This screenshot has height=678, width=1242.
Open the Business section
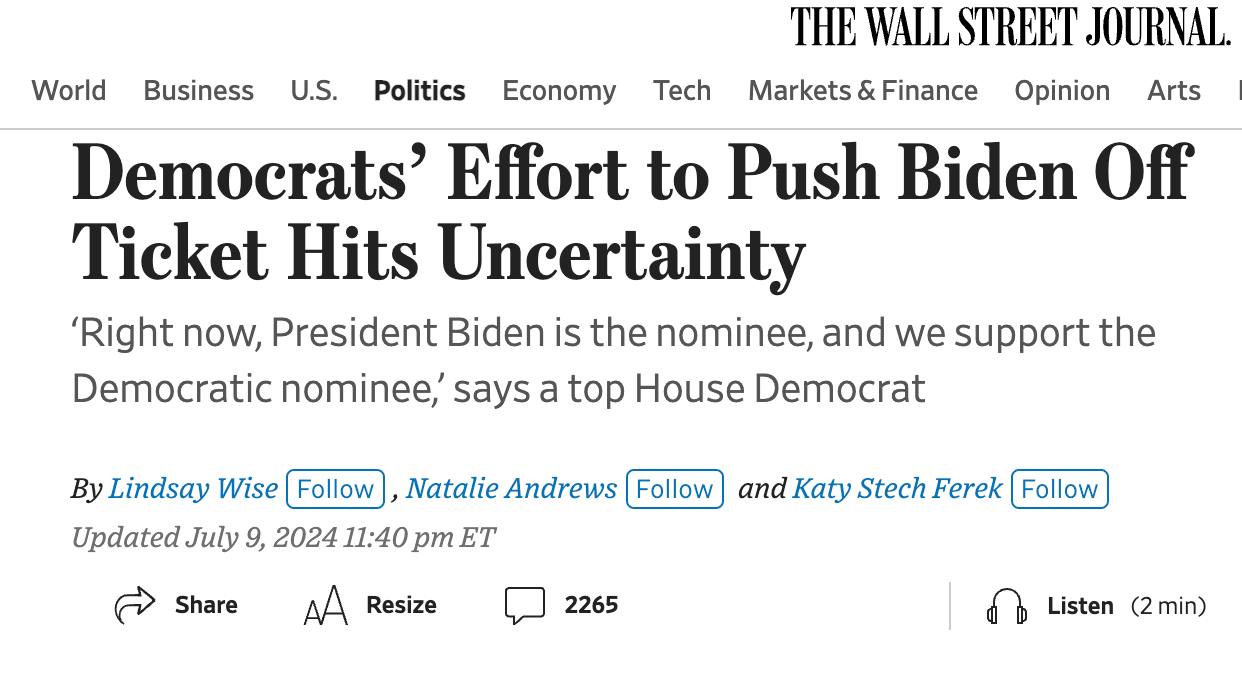pos(198,90)
